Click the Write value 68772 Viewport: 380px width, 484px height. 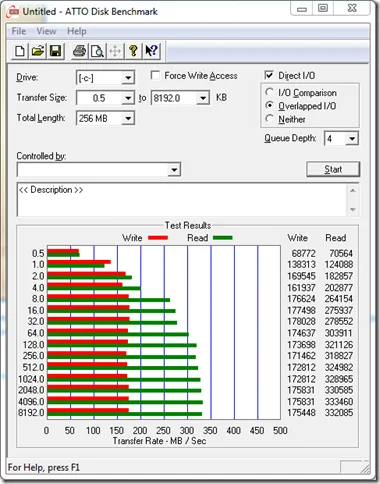[x=303, y=253]
